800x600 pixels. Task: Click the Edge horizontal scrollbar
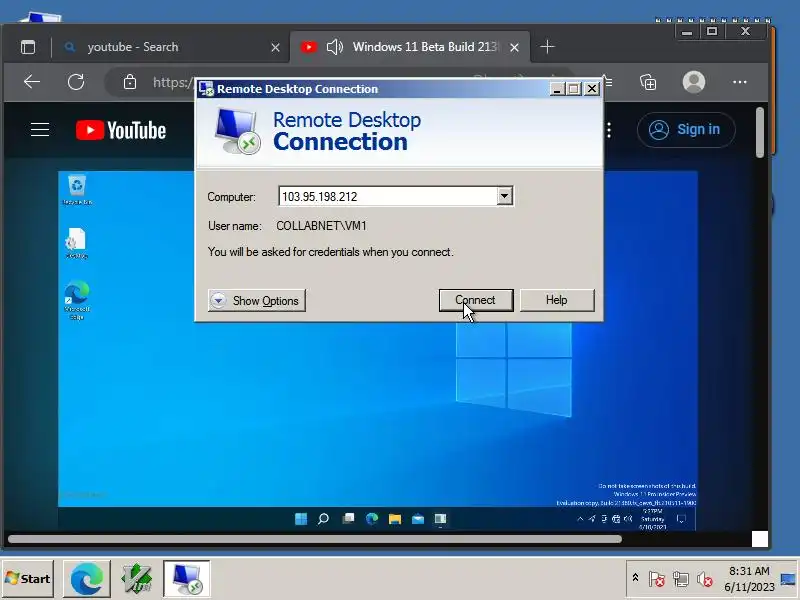[x=315, y=539]
